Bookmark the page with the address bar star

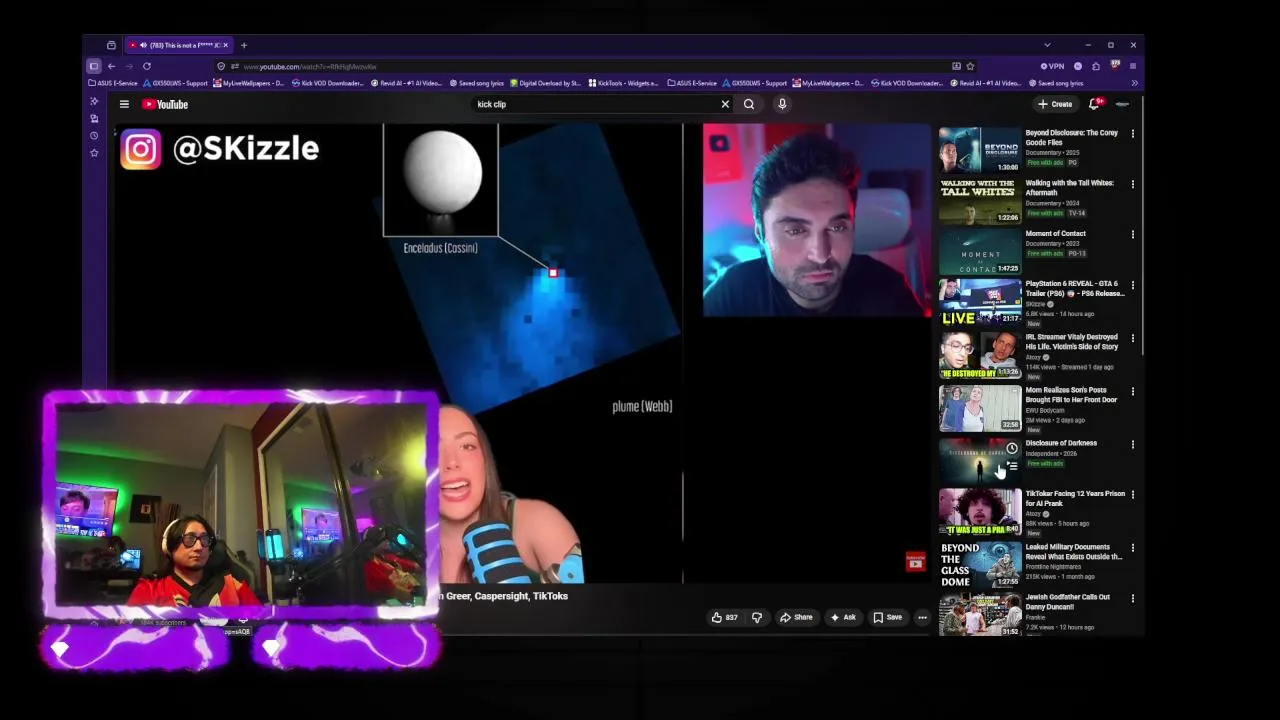click(970, 66)
